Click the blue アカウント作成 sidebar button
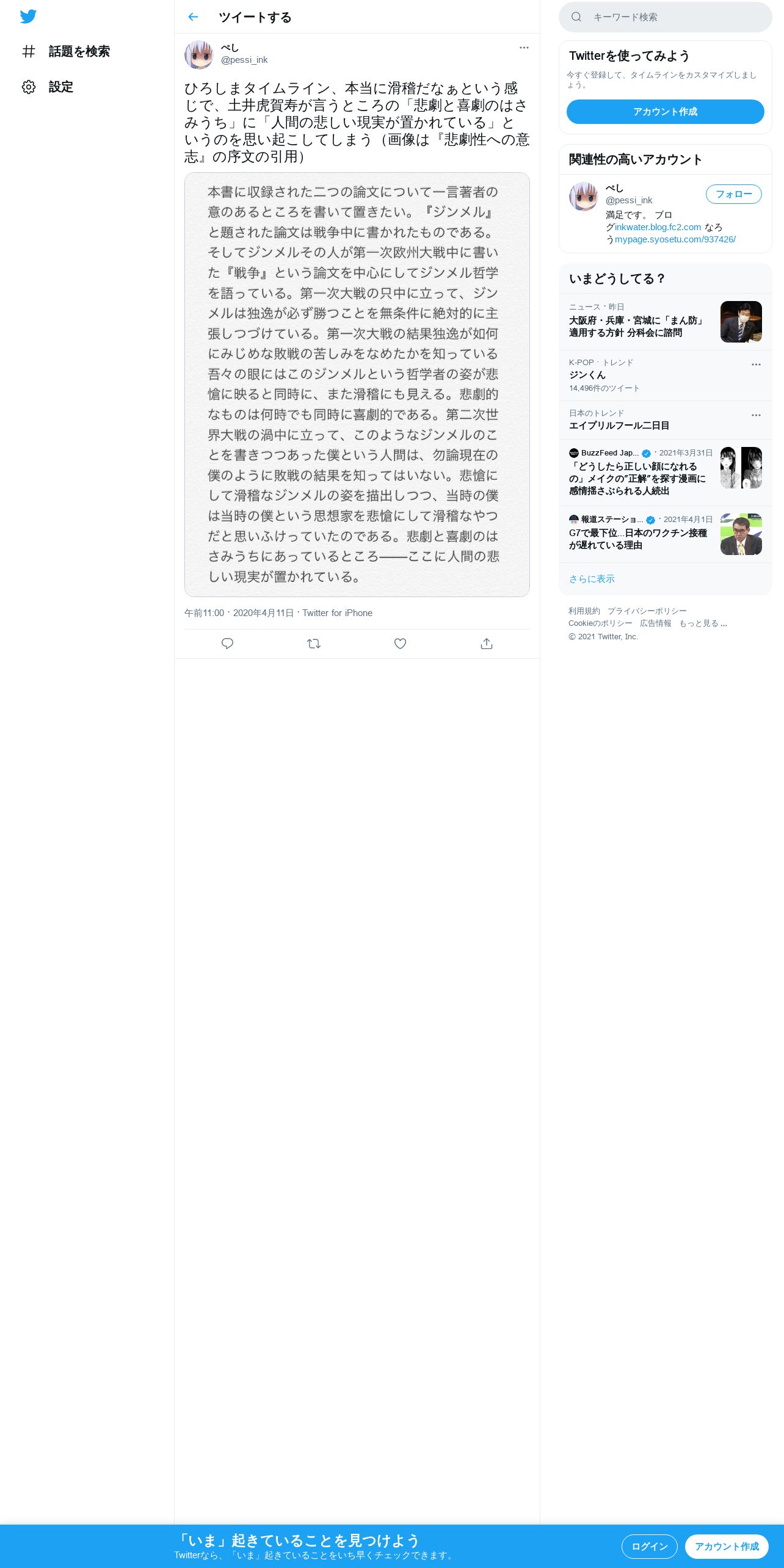 pos(666,112)
